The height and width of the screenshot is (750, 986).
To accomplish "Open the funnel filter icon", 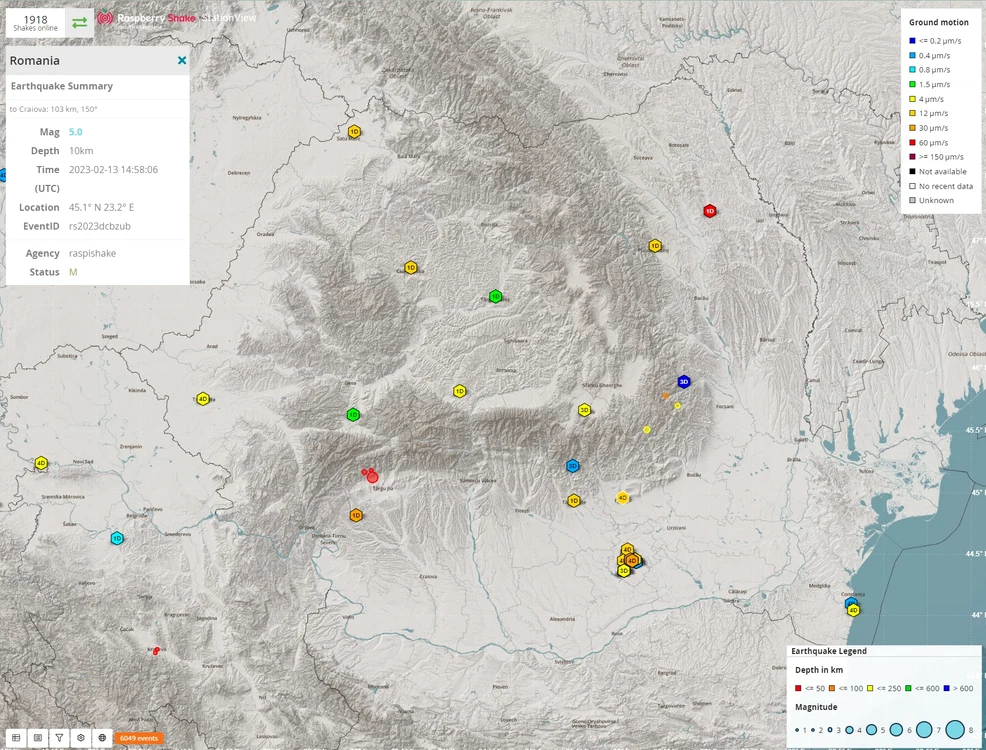I will 59,737.
